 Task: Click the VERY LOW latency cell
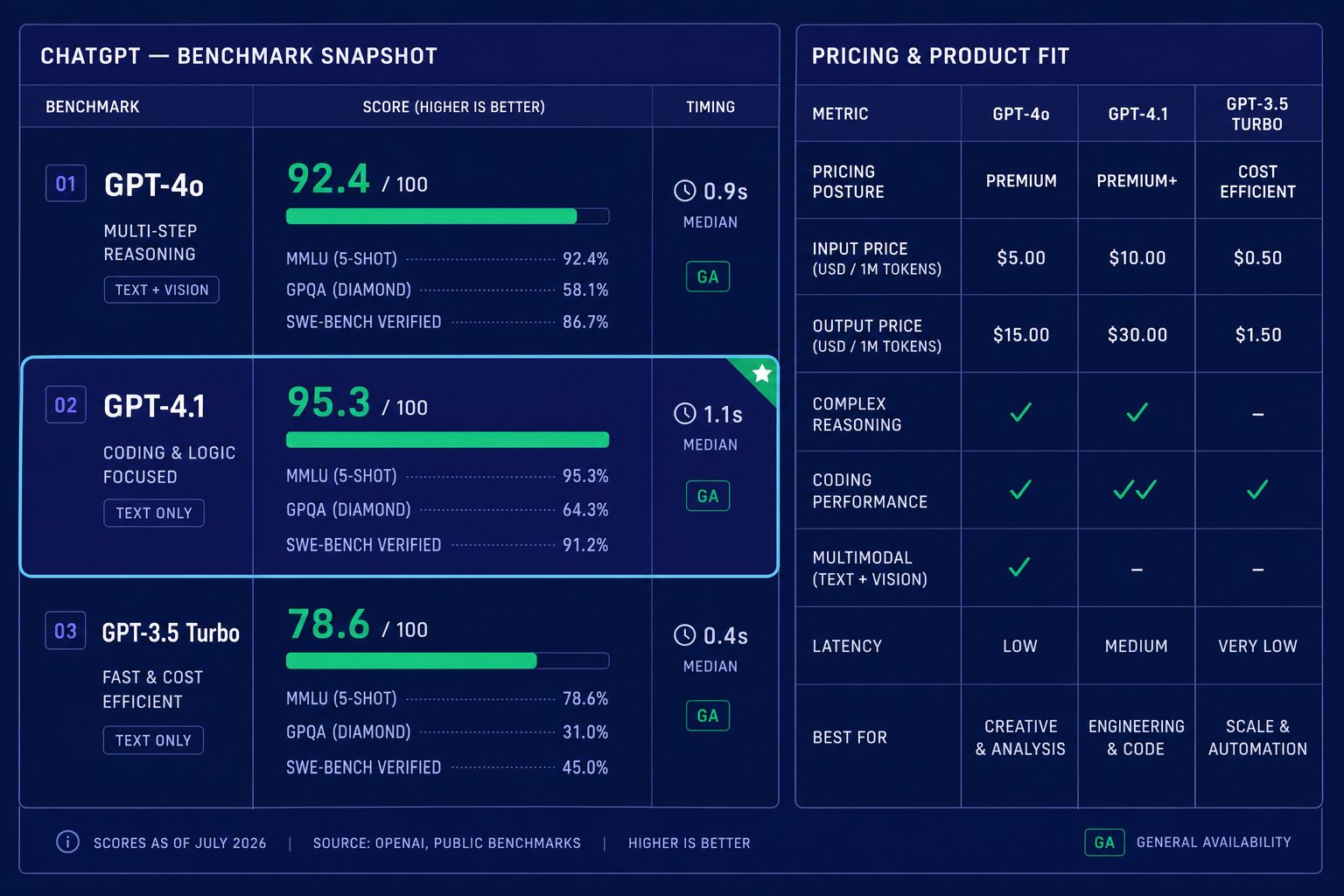pyautogui.click(x=1257, y=647)
